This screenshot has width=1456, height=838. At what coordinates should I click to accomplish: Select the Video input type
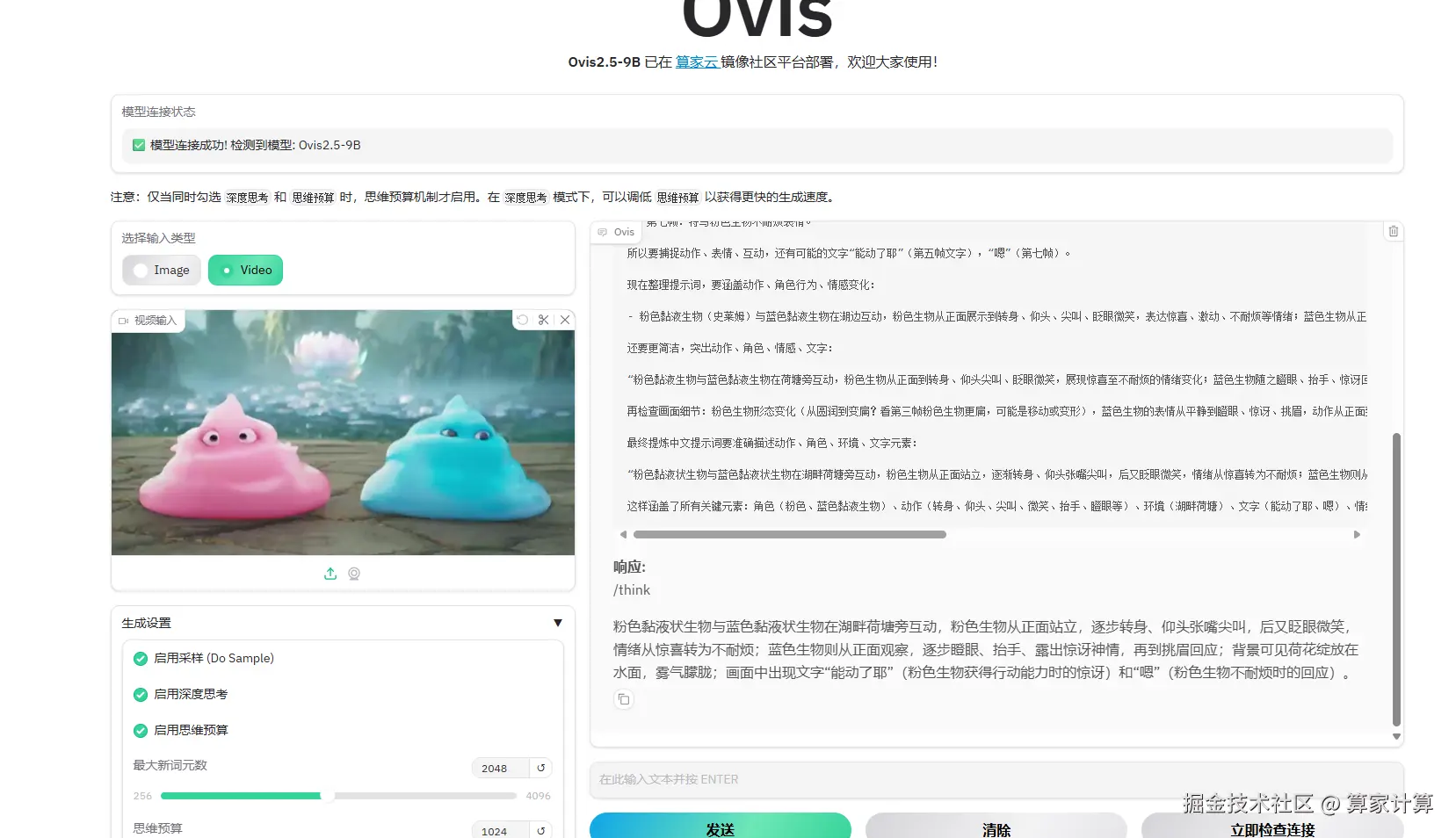coord(245,270)
